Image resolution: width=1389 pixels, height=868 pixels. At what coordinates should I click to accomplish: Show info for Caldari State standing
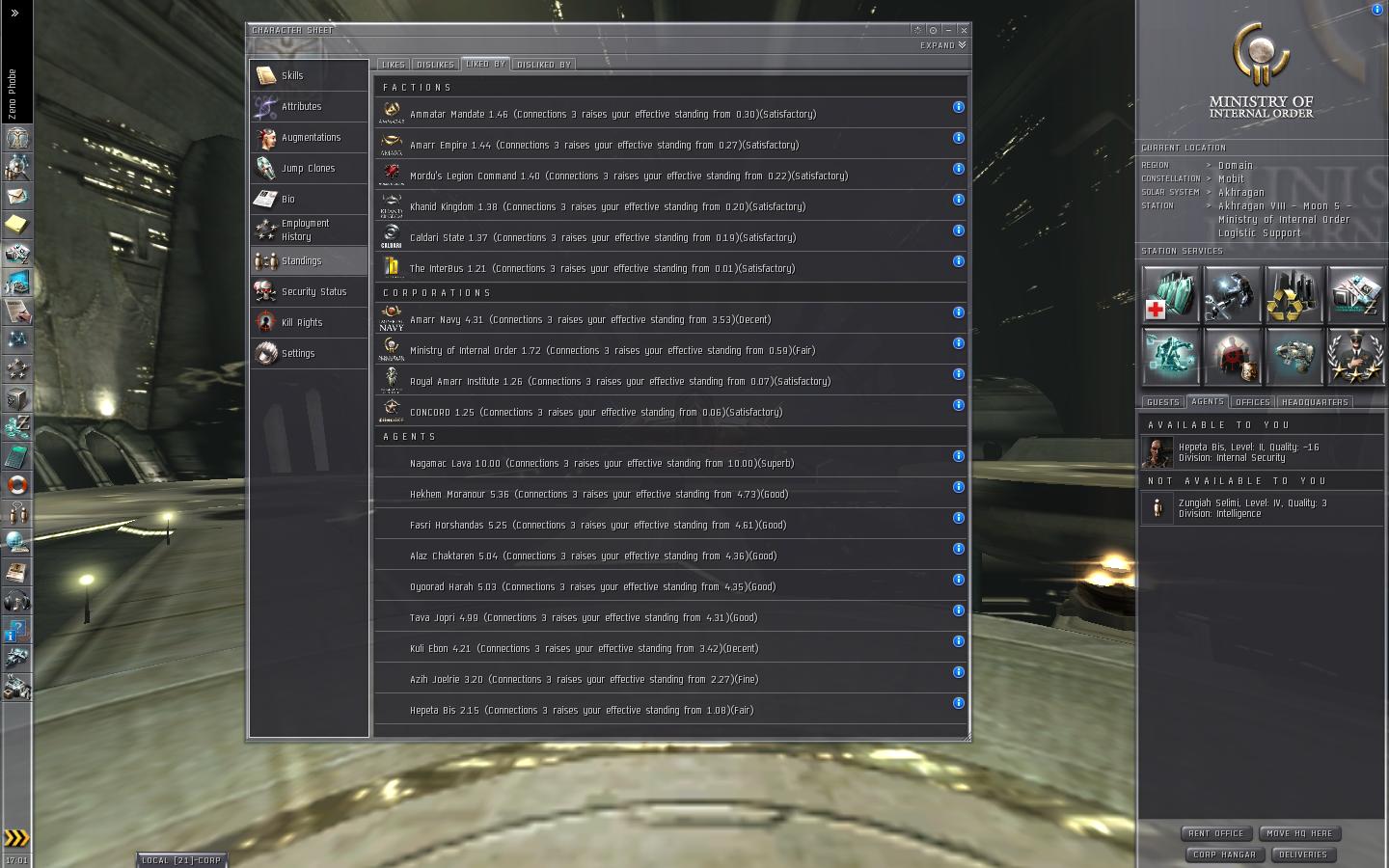pos(958,231)
